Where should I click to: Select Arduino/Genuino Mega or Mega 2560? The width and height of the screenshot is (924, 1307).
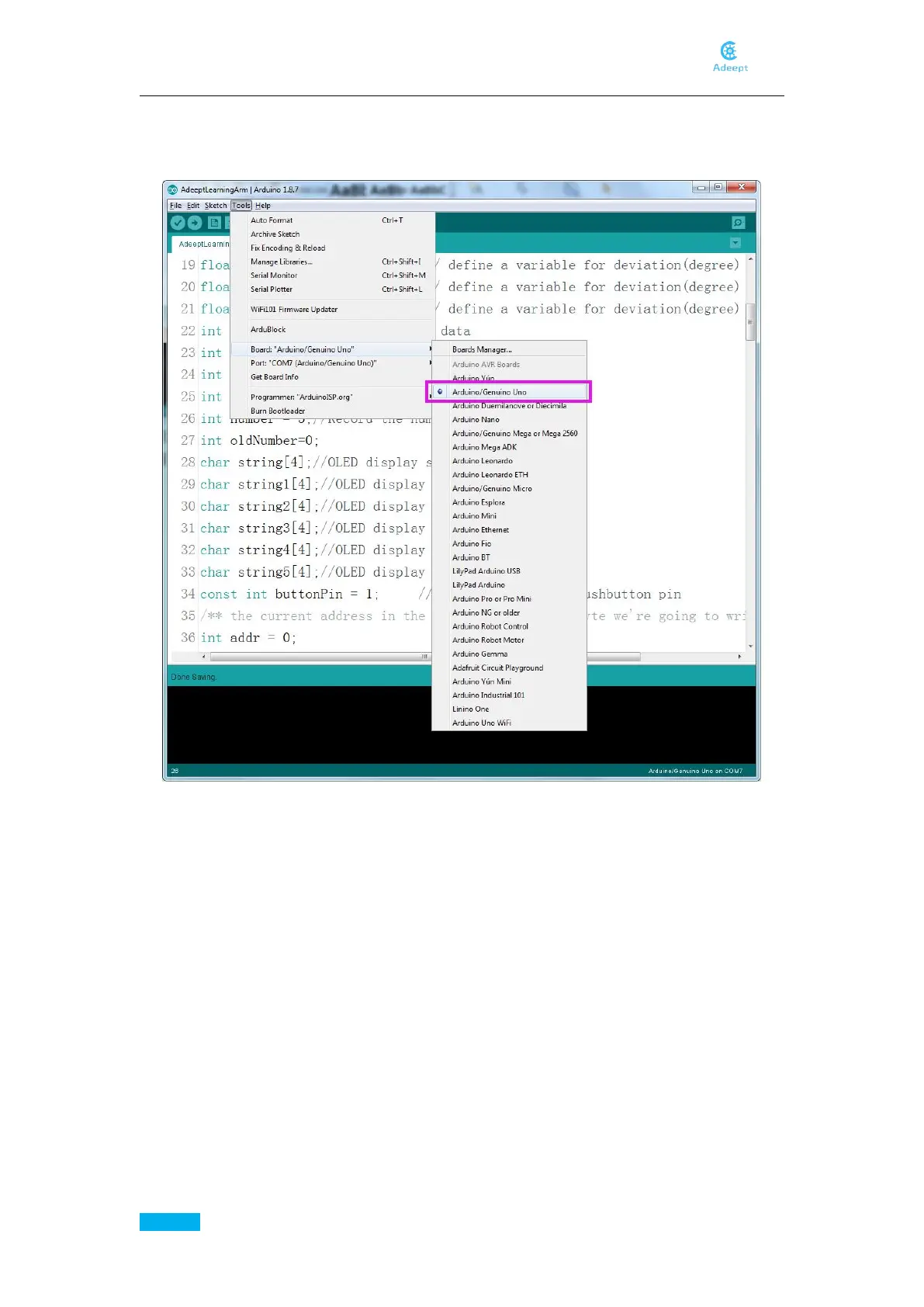point(509,434)
